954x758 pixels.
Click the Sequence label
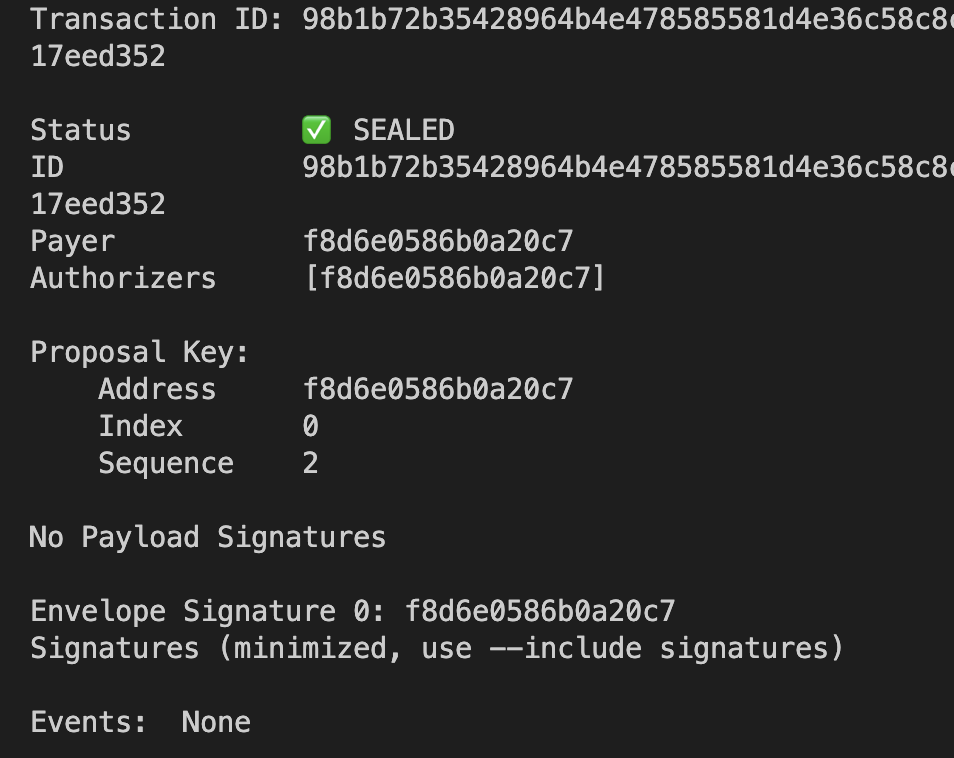(x=166, y=464)
